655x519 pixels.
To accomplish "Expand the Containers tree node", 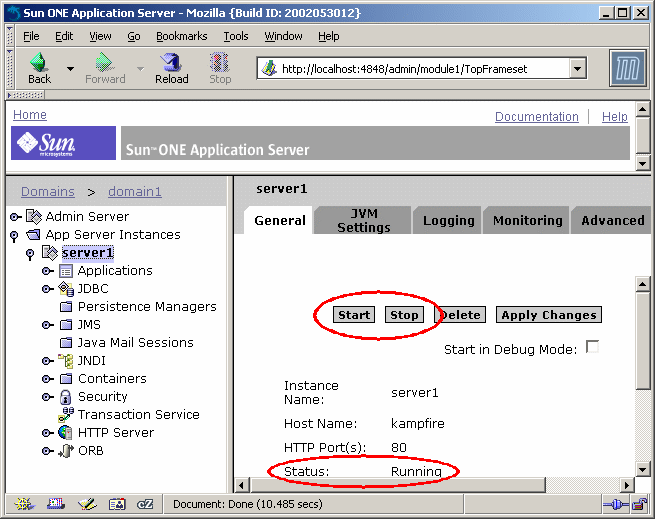I will [48, 379].
